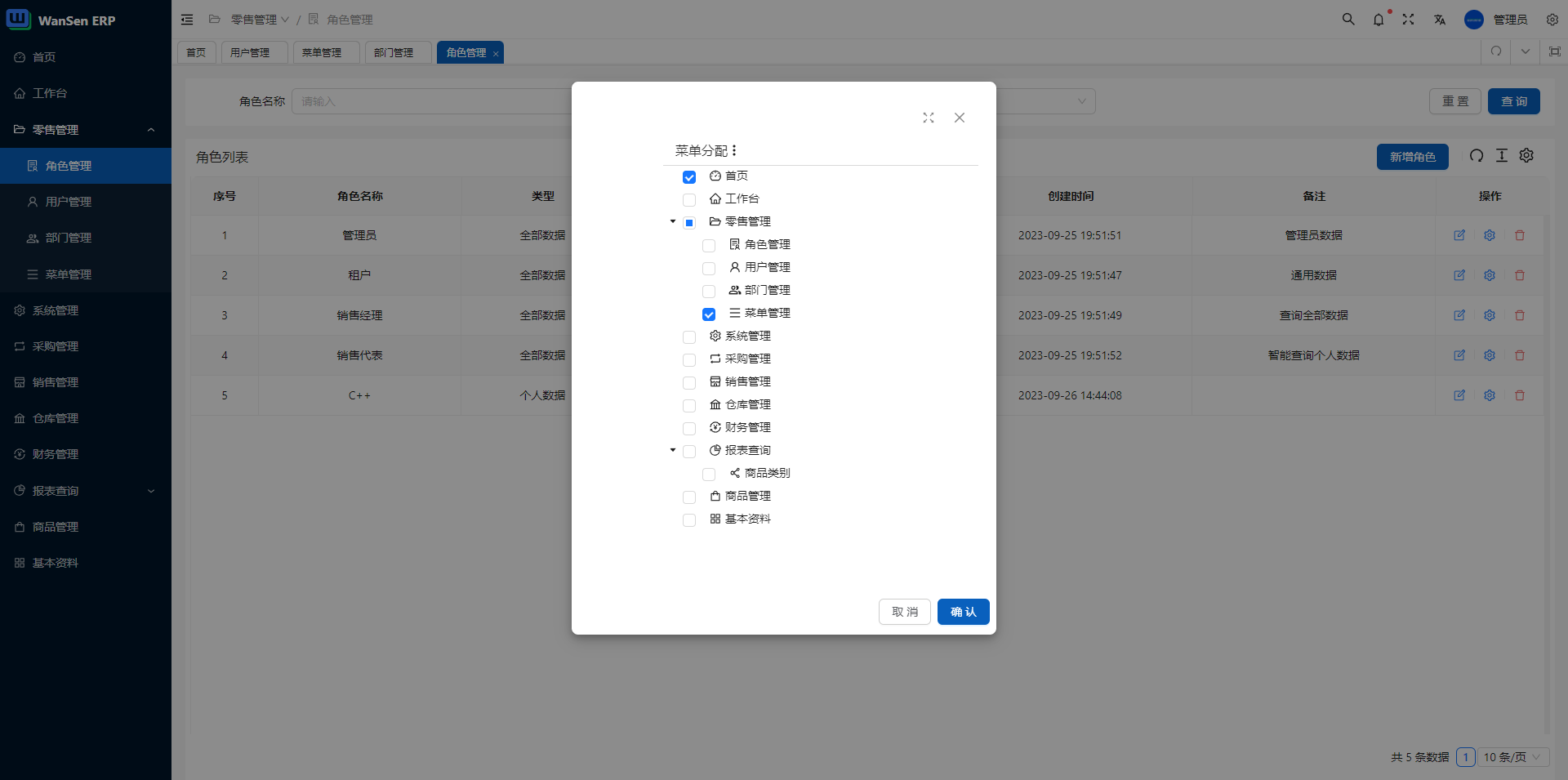Uncheck the 菜单管理 checkbox

(x=709, y=314)
